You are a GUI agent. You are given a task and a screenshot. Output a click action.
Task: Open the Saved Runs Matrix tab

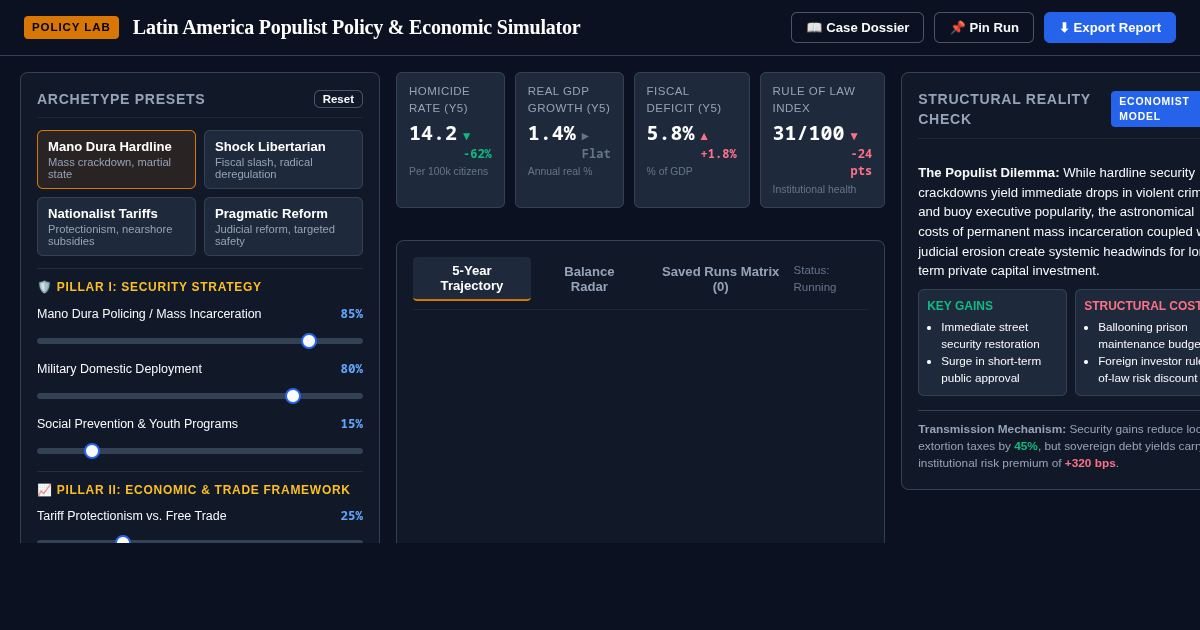tap(720, 278)
